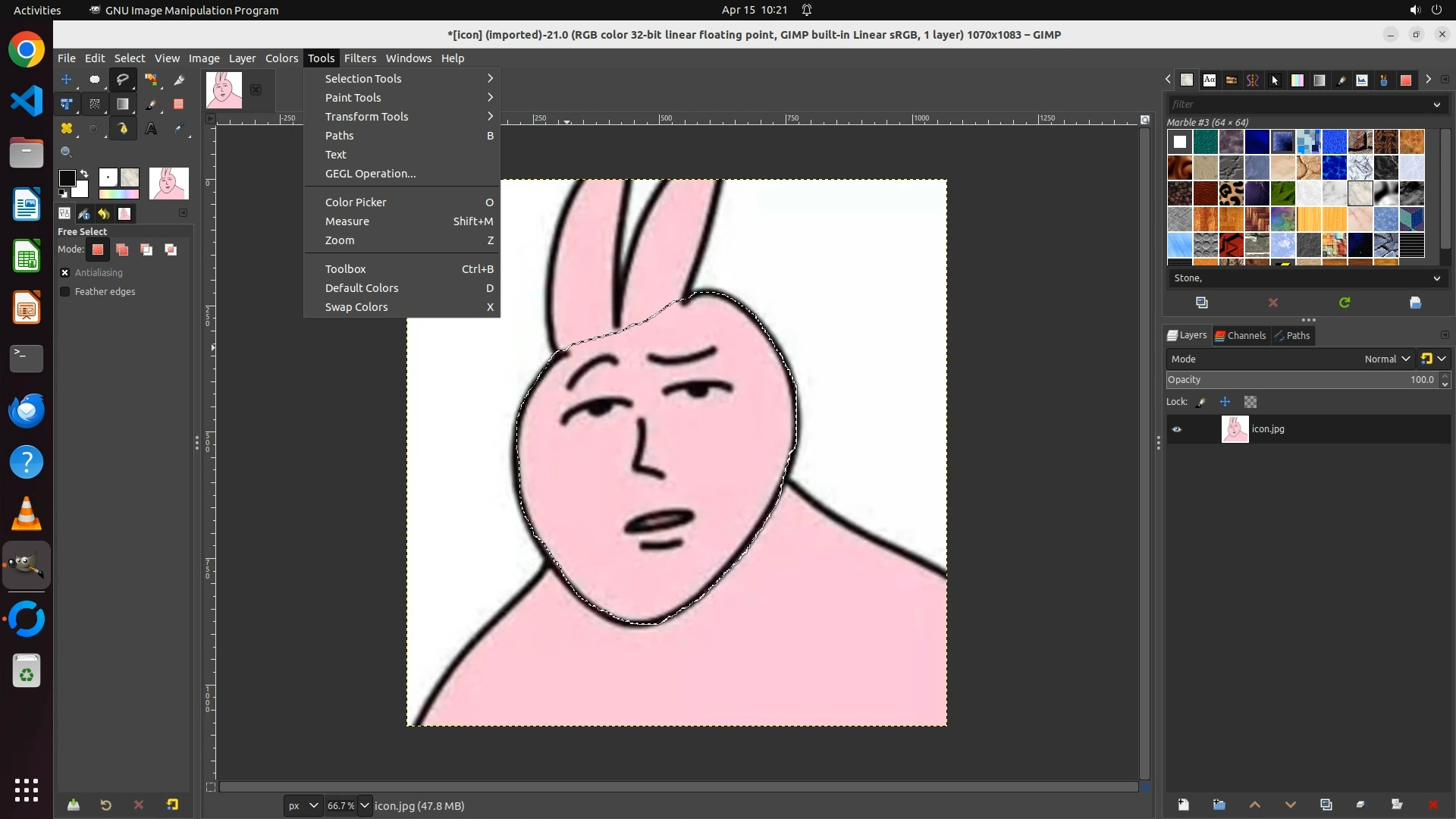Disable the Antialiasing checkbox

click(x=65, y=273)
